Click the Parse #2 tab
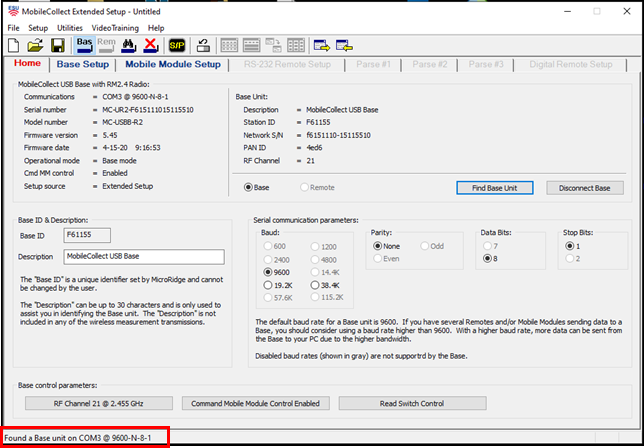 coord(430,64)
